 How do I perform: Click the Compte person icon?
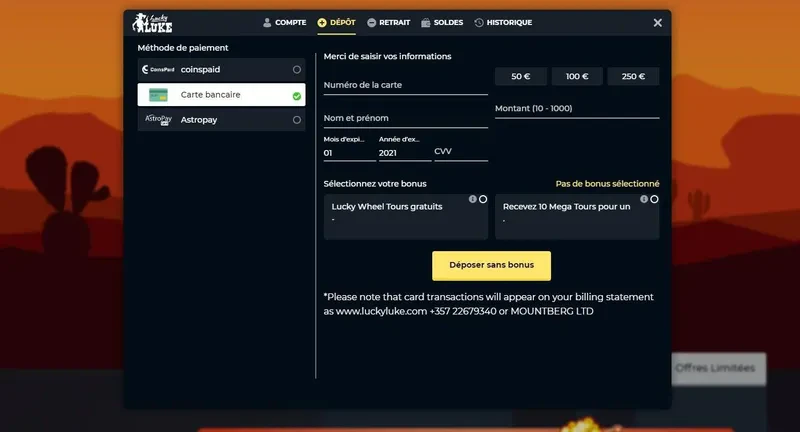click(x=267, y=22)
